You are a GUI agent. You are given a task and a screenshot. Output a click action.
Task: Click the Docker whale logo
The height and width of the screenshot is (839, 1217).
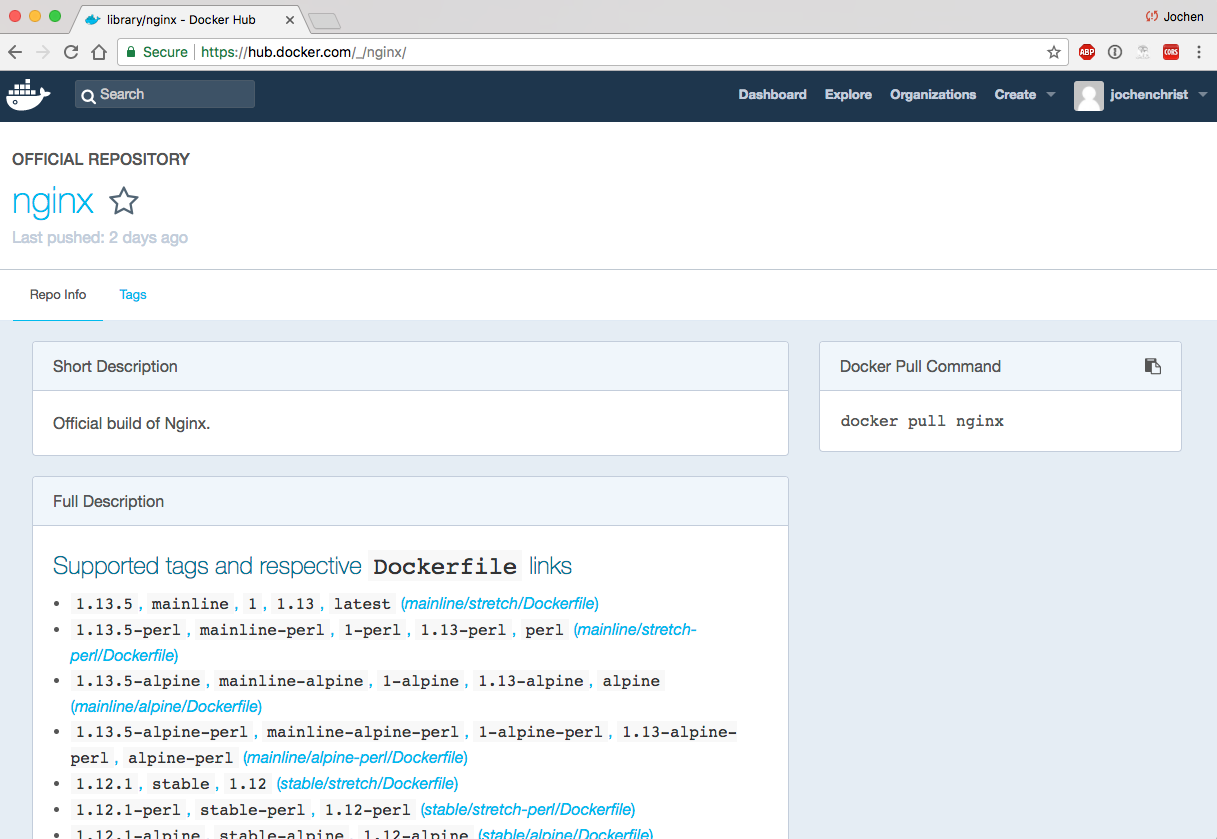click(28, 94)
